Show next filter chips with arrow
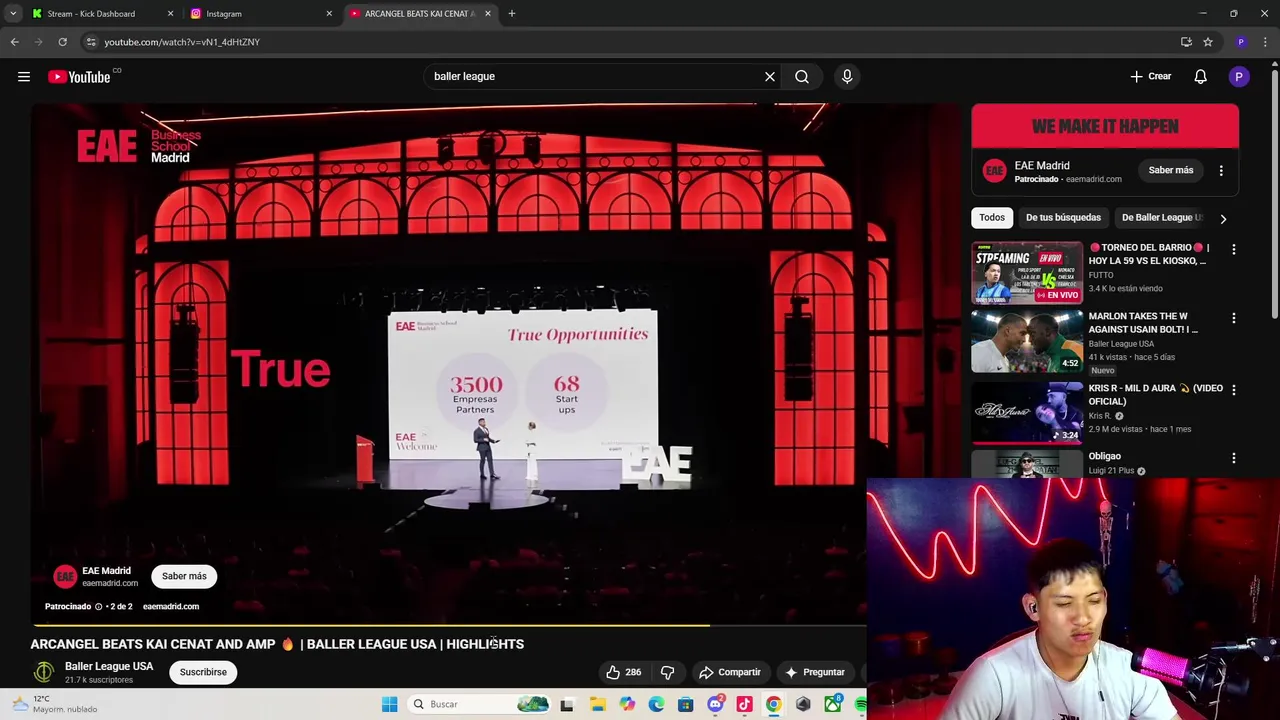This screenshot has width=1280, height=720. [1222, 218]
